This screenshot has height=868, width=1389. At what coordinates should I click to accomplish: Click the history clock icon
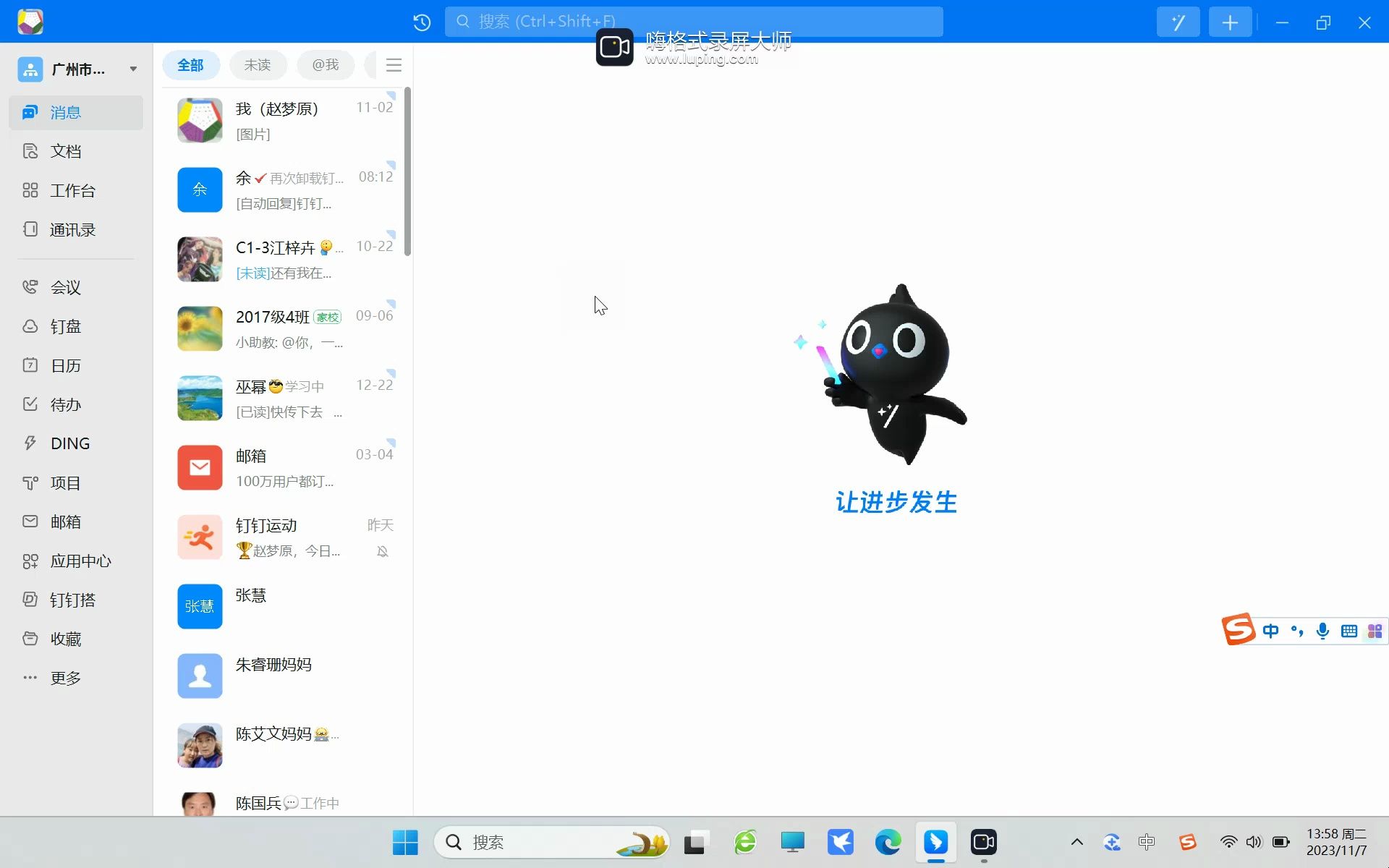coord(422,22)
